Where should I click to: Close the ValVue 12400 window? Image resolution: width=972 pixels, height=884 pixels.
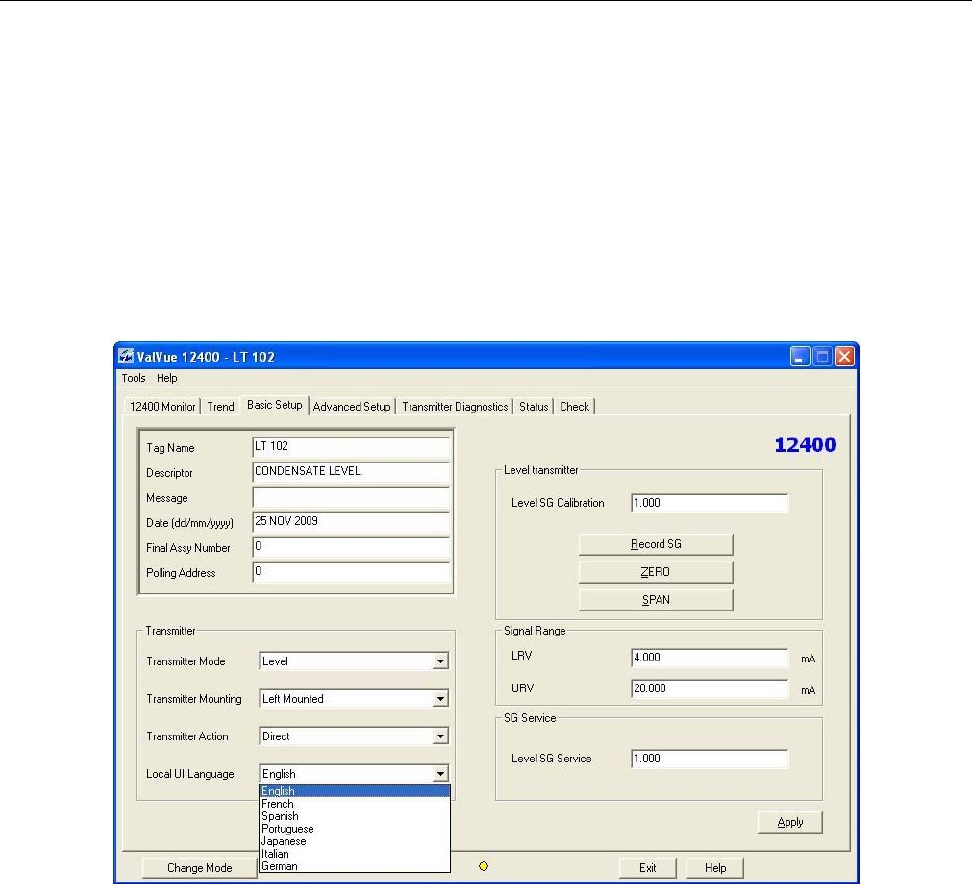coord(844,356)
